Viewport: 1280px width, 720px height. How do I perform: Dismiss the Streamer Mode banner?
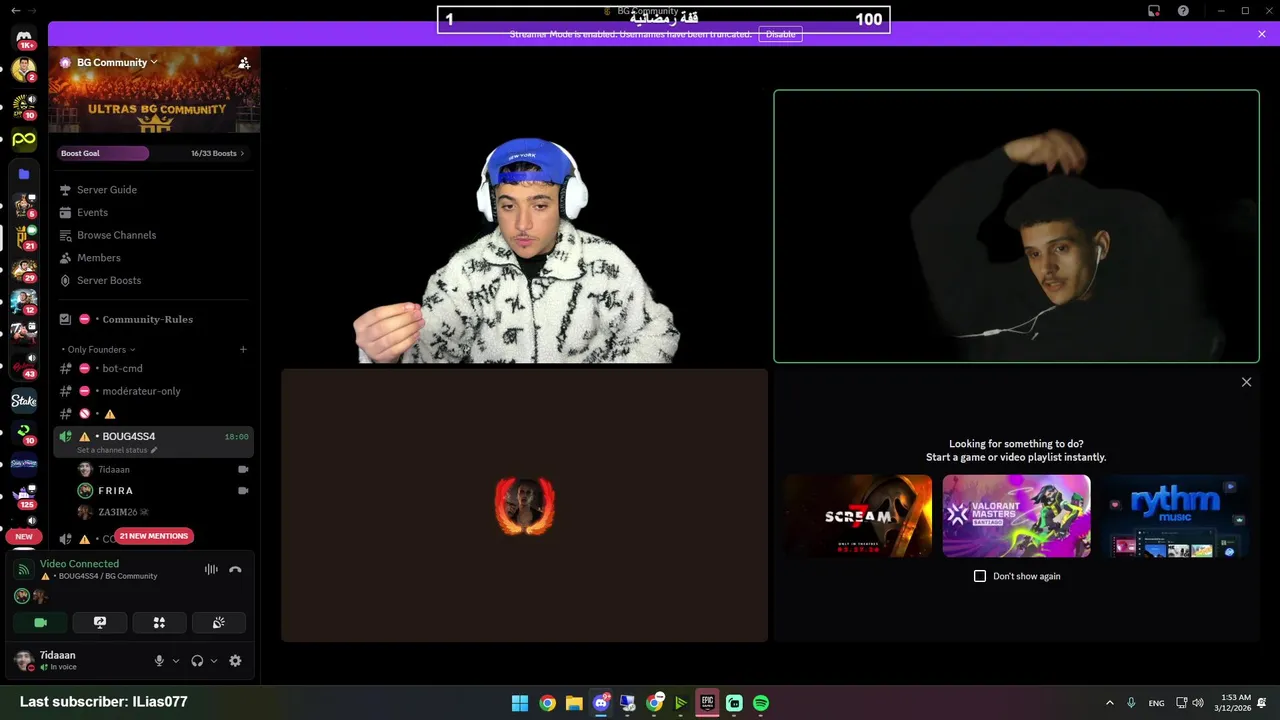click(1262, 34)
